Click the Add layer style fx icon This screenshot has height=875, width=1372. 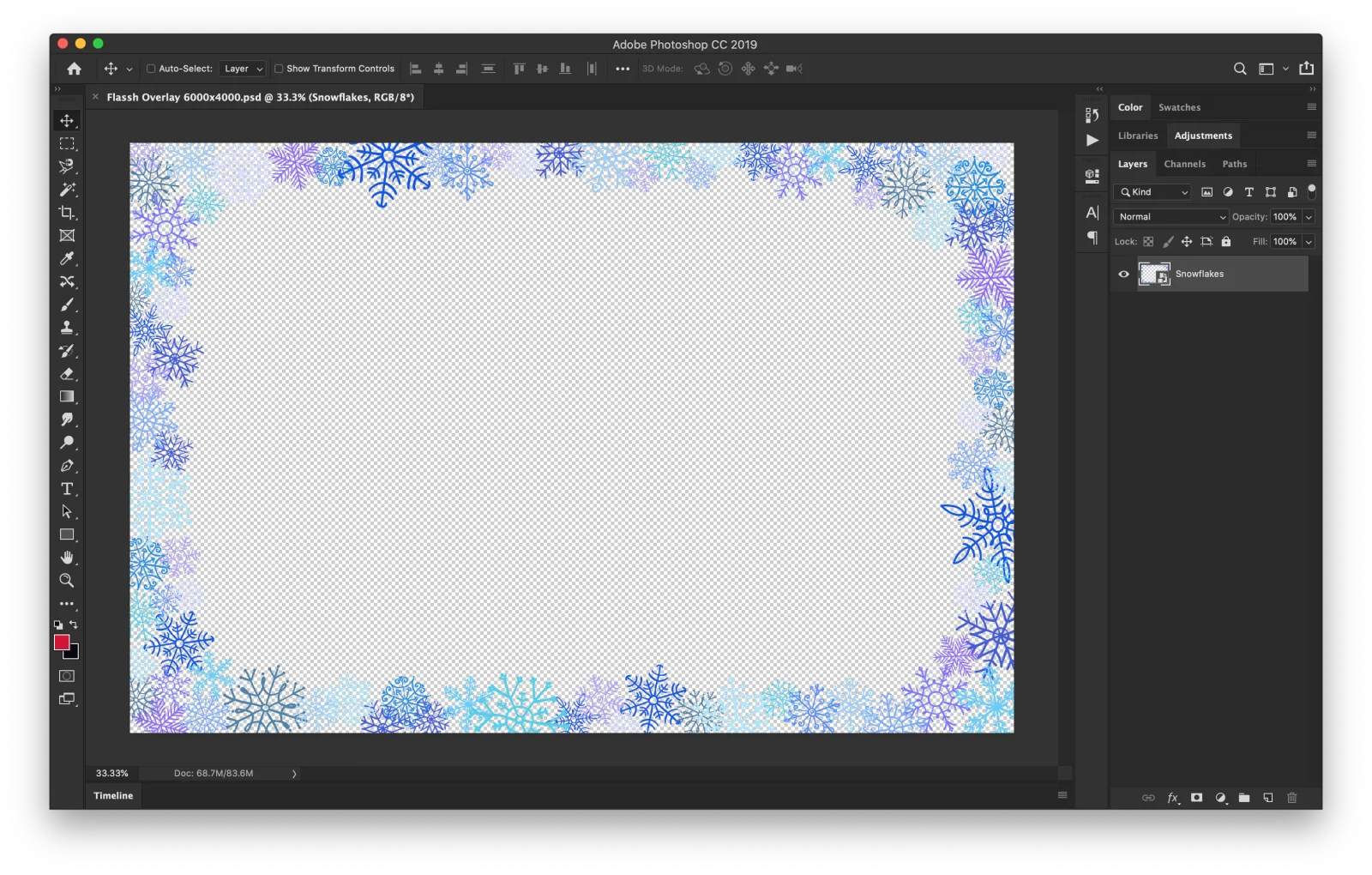pyautogui.click(x=1173, y=798)
